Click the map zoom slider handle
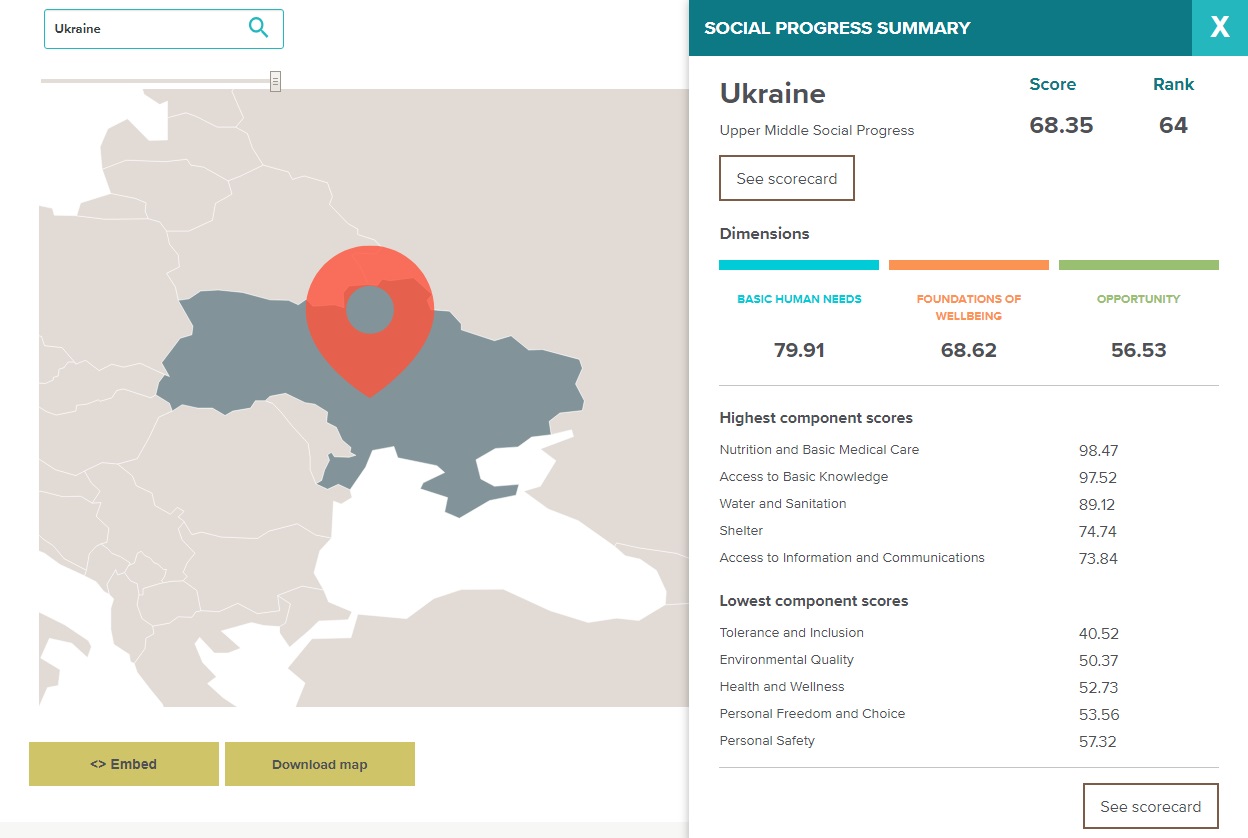This screenshot has height=838, width=1248. coord(275,81)
